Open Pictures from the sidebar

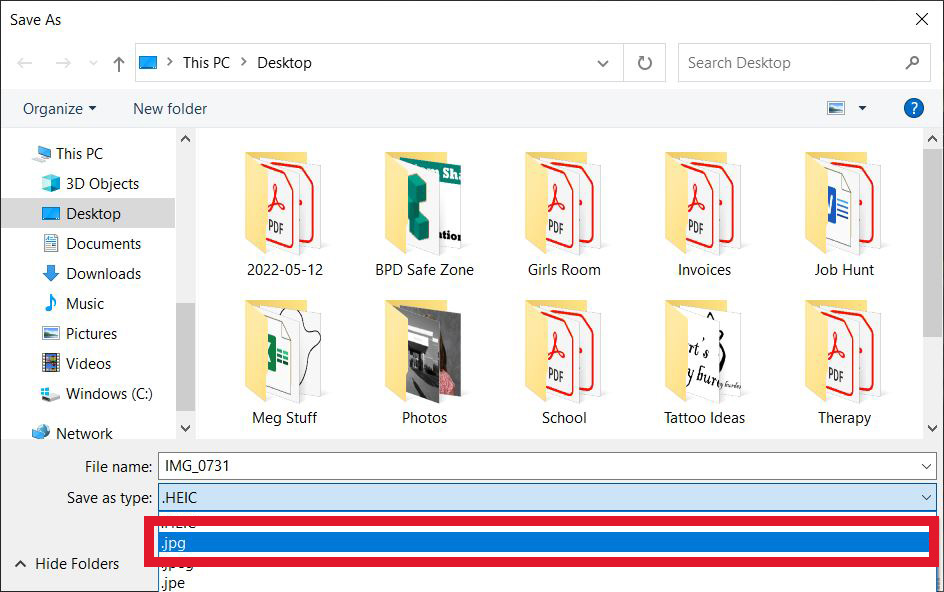(97, 333)
